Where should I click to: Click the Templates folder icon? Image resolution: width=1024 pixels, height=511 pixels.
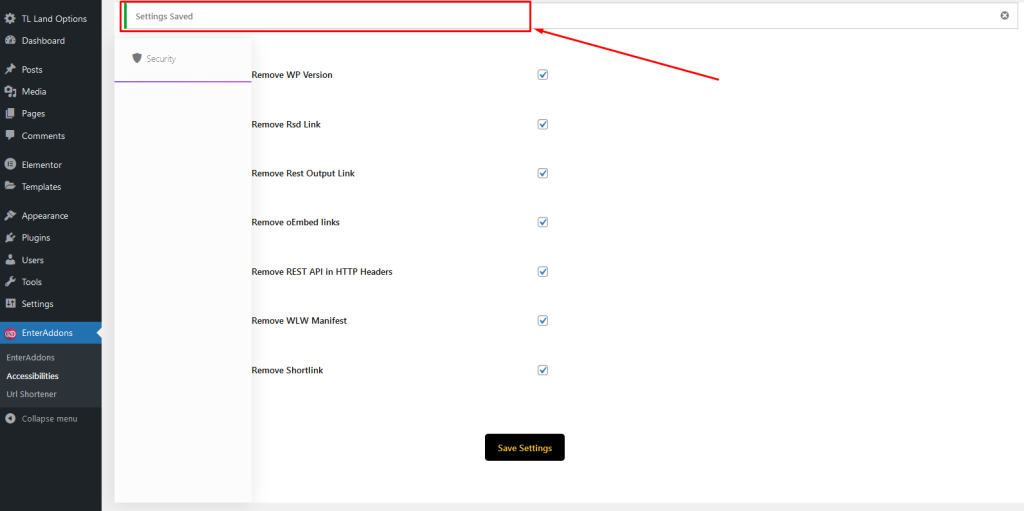tap(10, 186)
